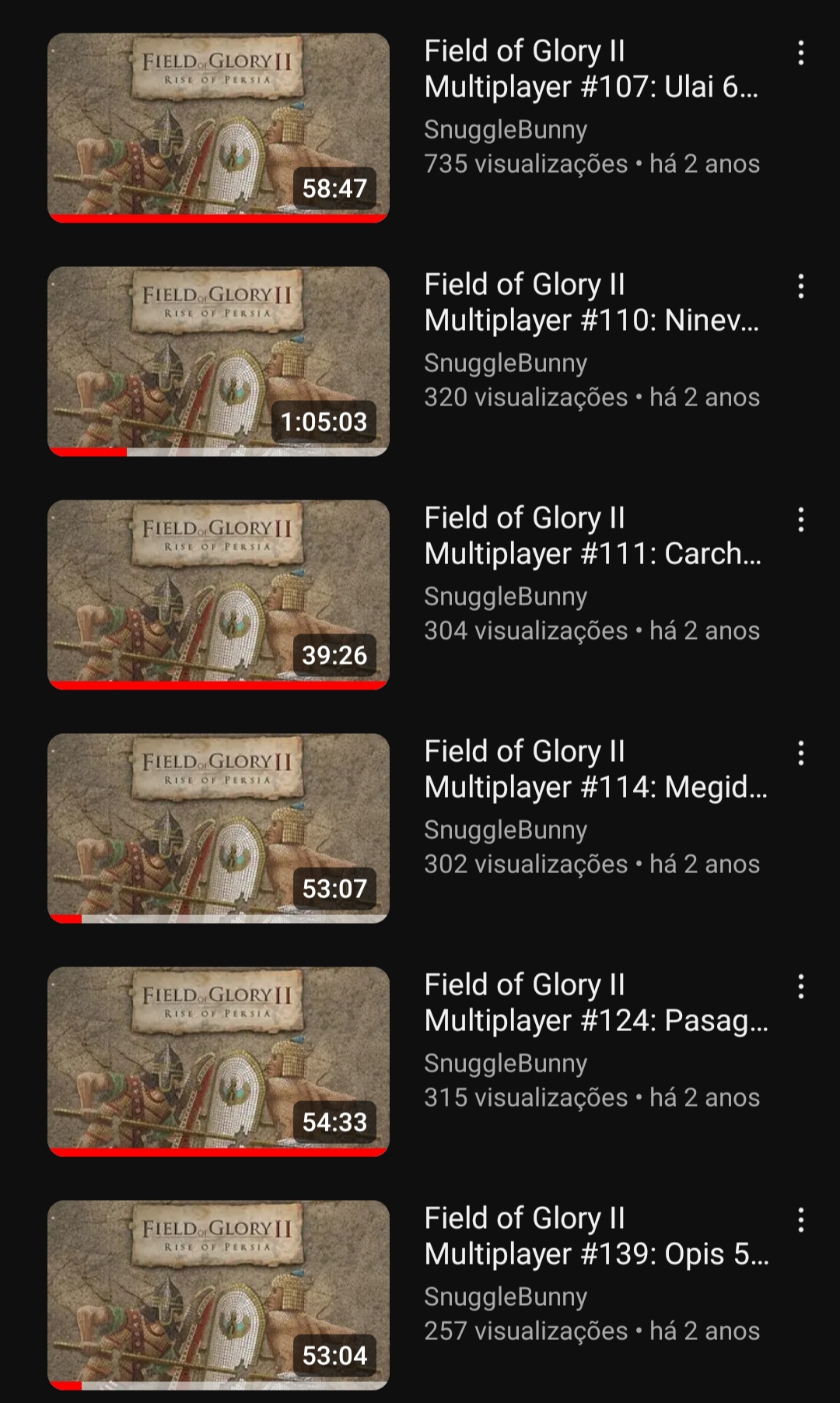Open options menu for Multiplayer #110 video
The height and width of the screenshot is (1403, 840).
pos(800,286)
